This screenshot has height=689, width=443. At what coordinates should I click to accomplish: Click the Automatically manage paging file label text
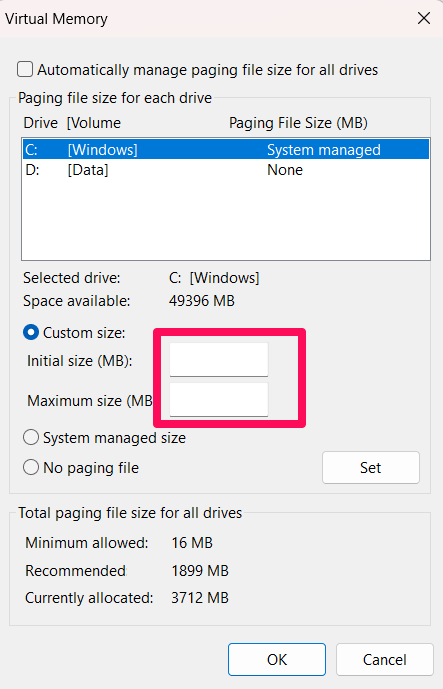click(207, 70)
